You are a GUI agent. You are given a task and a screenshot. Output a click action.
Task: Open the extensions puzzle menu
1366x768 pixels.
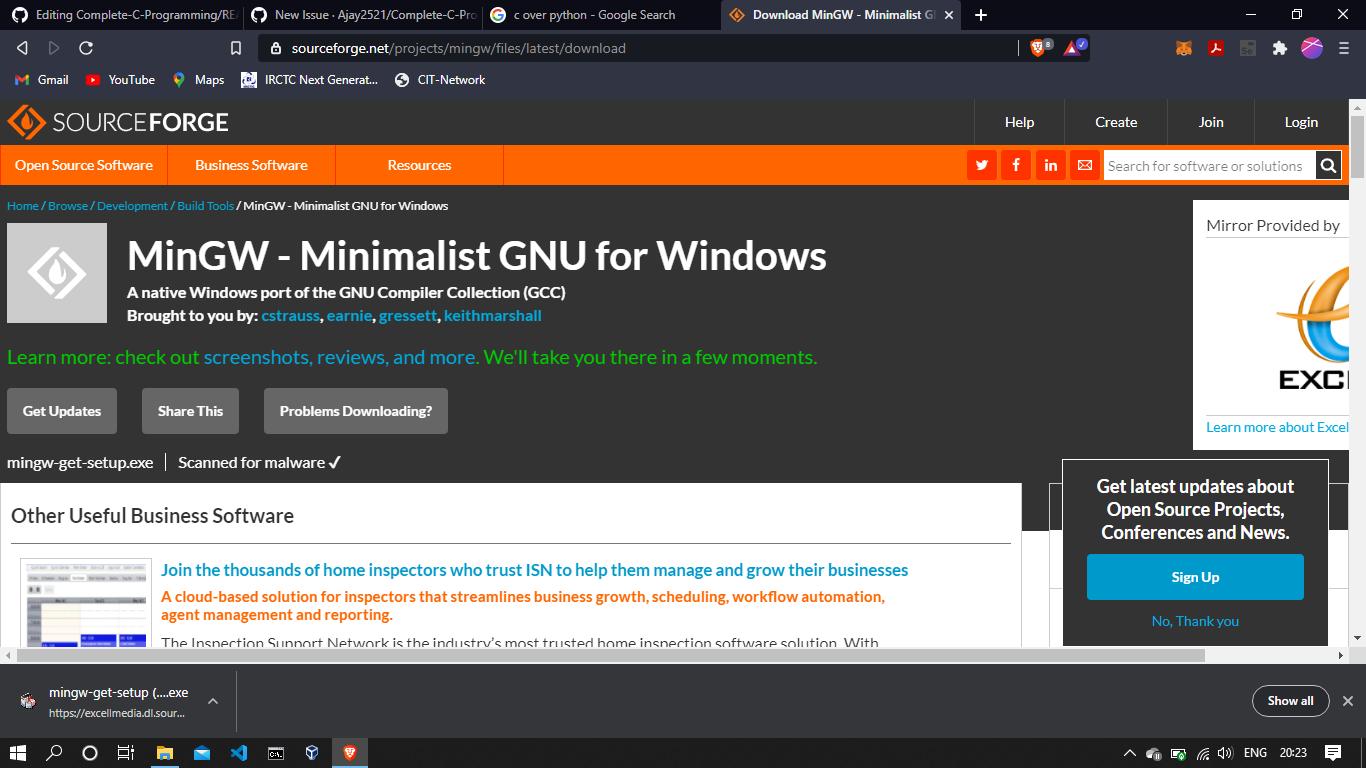point(1279,48)
